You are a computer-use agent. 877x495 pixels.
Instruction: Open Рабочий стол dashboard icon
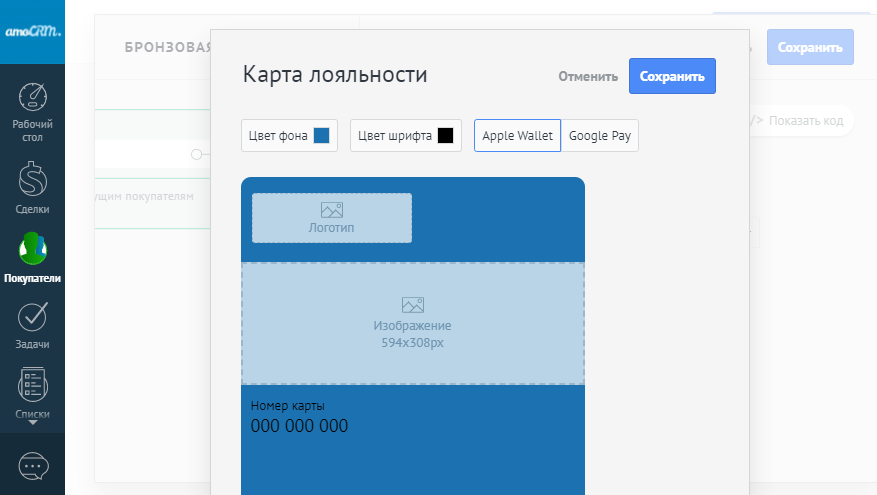[x=32, y=110]
